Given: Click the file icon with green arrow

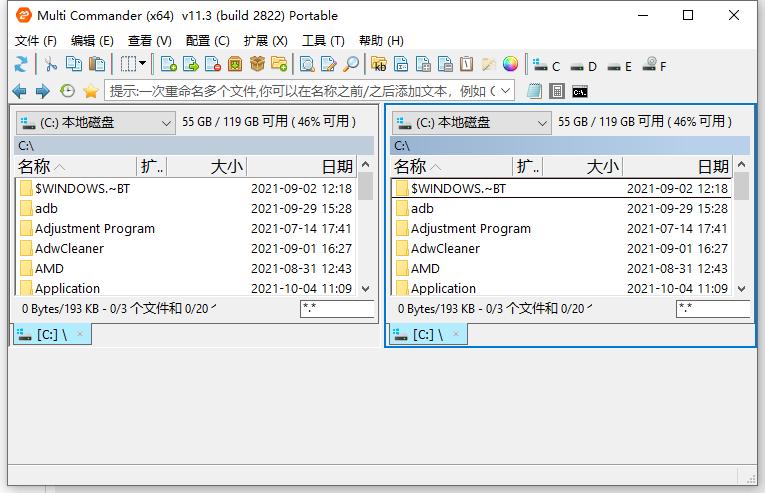Looking at the screenshot, I should pyautogui.click(x=191, y=64).
